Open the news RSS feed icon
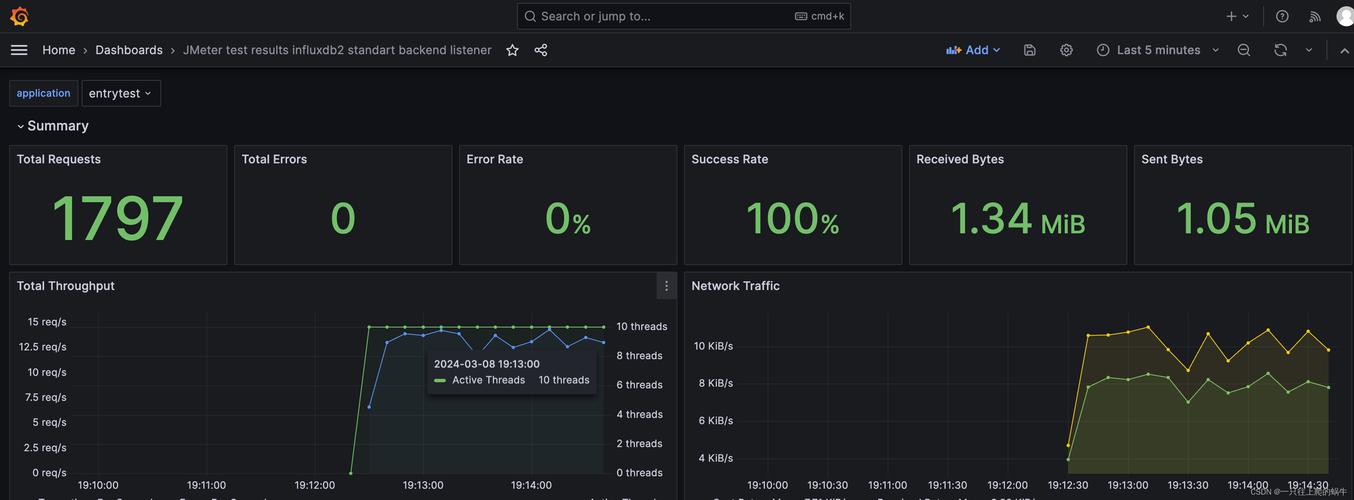Screen dimensions: 1354x500 (1315, 16)
